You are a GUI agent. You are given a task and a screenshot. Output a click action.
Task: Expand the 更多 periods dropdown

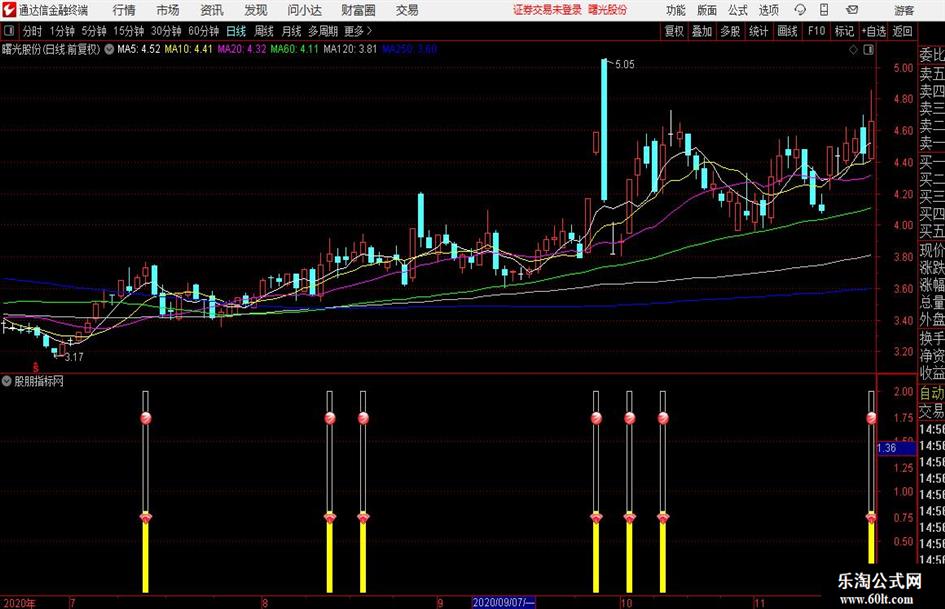click(358, 31)
